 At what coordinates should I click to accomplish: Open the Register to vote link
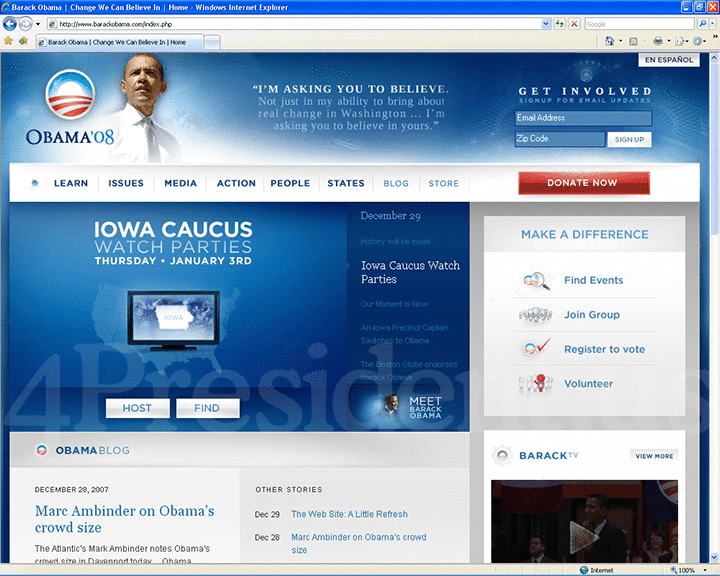pos(604,349)
